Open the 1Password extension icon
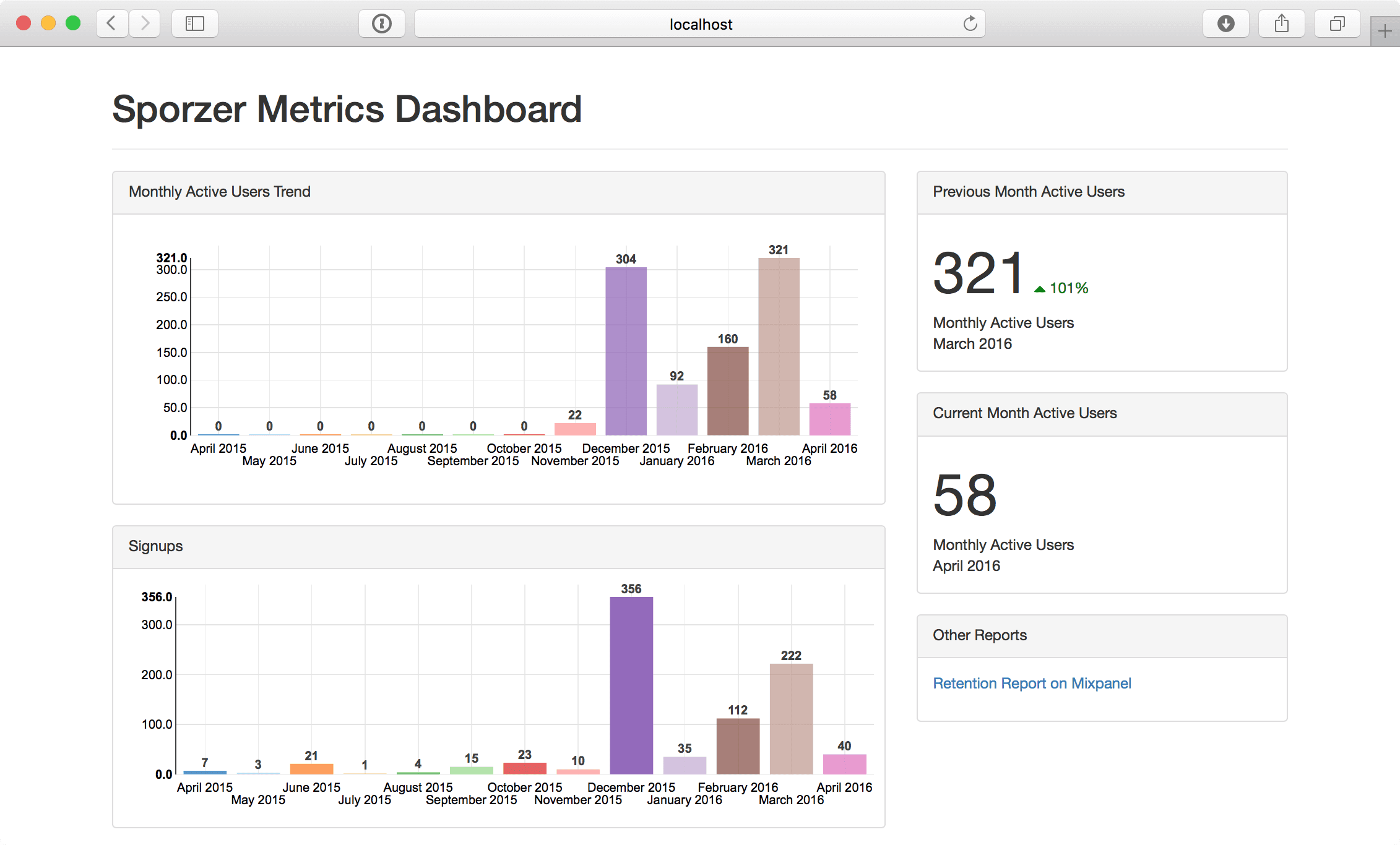 [381, 24]
